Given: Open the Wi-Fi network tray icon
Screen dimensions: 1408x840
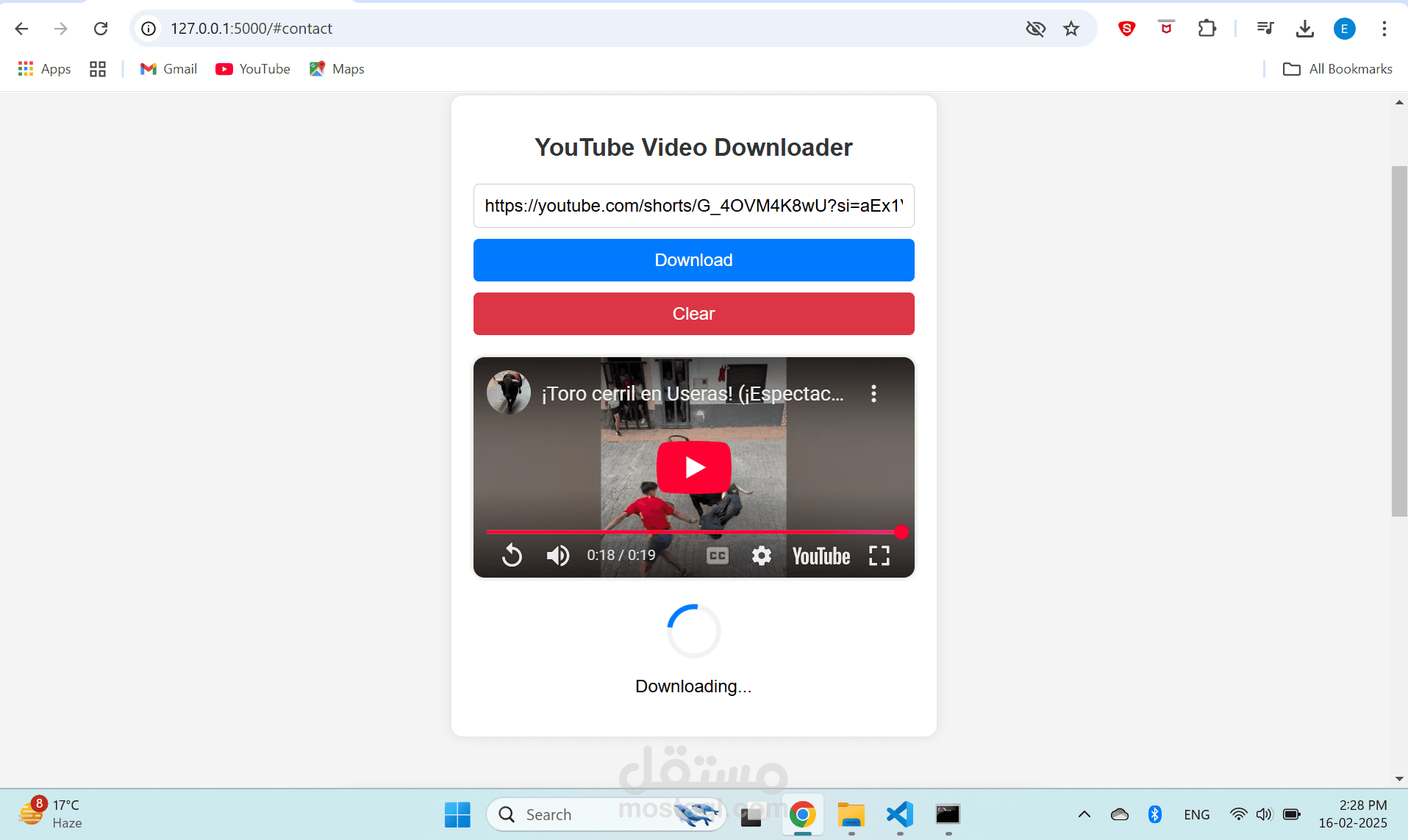Looking at the screenshot, I should tap(1238, 814).
